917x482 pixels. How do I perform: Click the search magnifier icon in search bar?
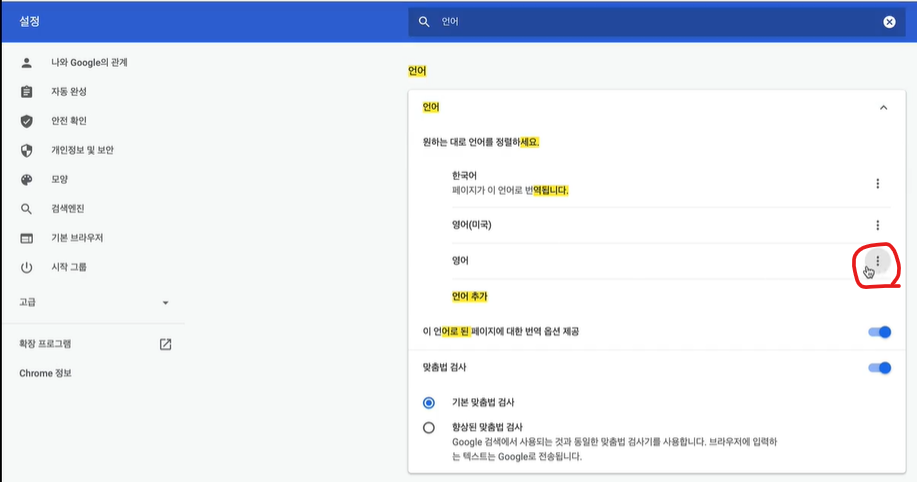(424, 22)
